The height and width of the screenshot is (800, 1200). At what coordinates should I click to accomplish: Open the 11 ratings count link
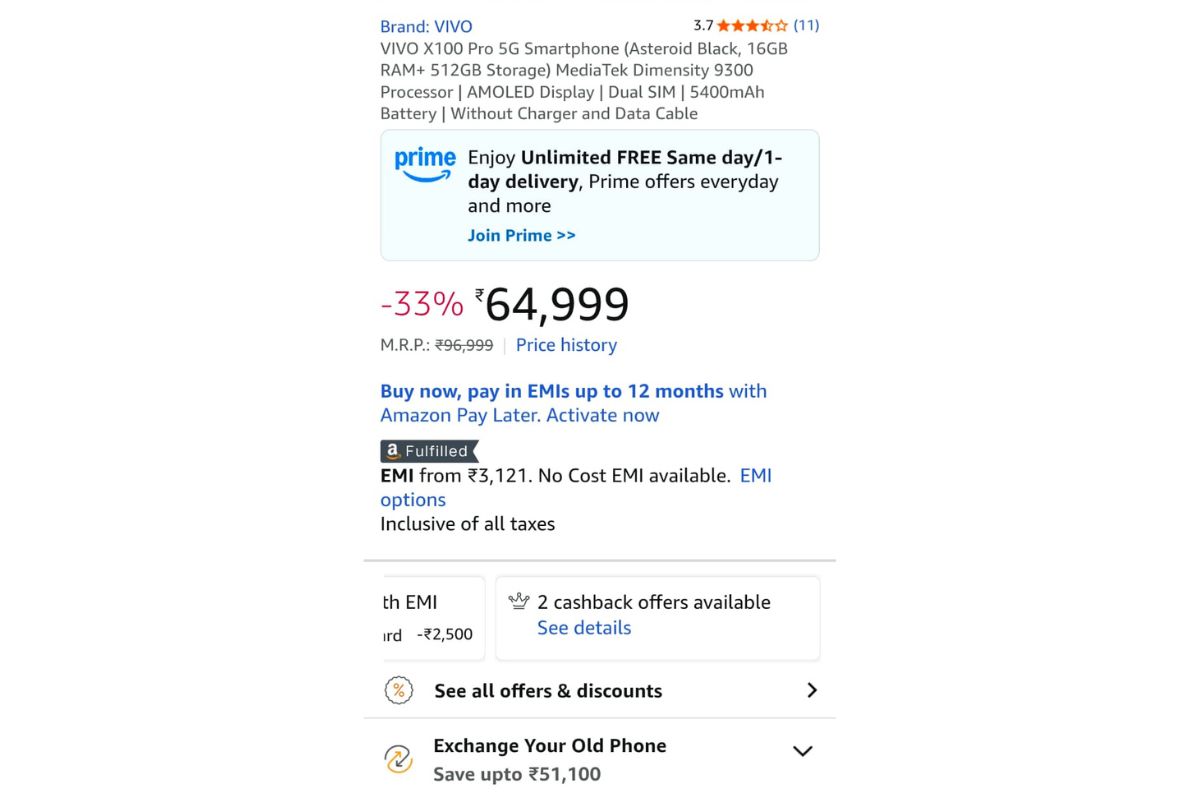806,26
